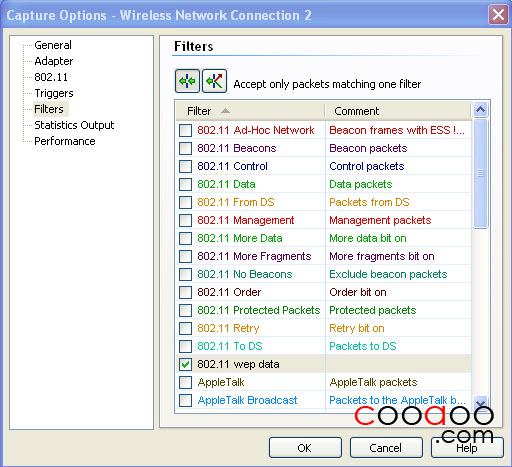Close the Capture Options dialog
The height and width of the screenshot is (467, 512).
pos(498,15)
